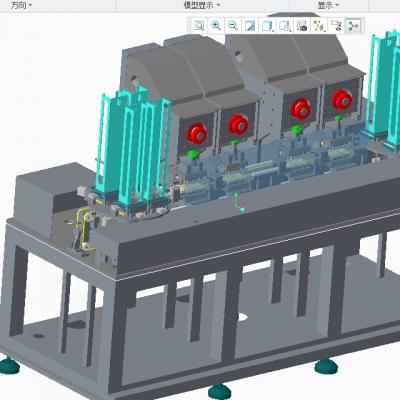Select the rightmost red knob on the machine
Screen dimensions: 400x400
pos(342,98)
